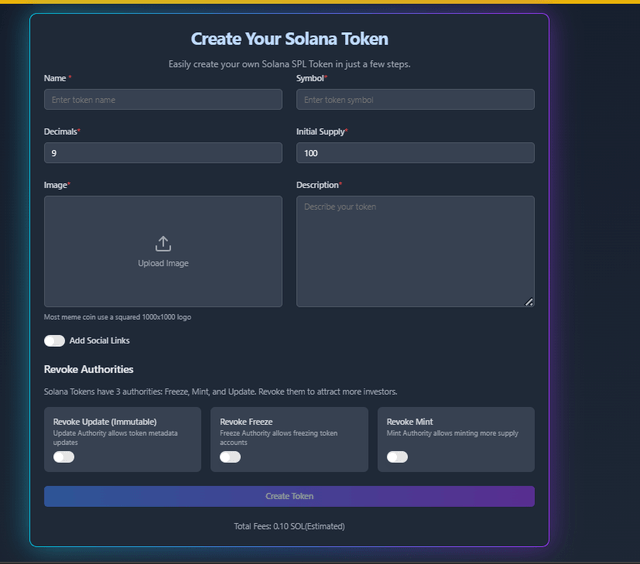Click the Create Your Solana Token heading

(x=289, y=39)
